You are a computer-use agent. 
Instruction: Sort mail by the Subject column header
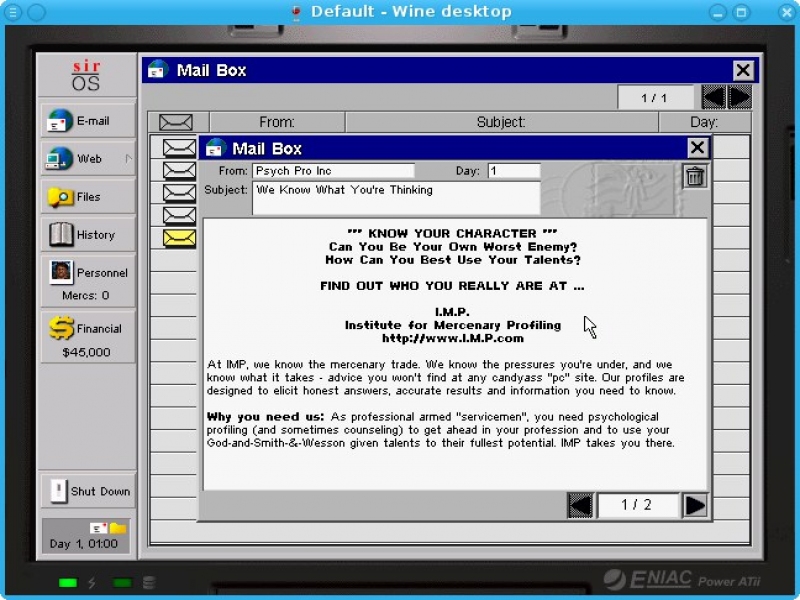click(x=501, y=122)
